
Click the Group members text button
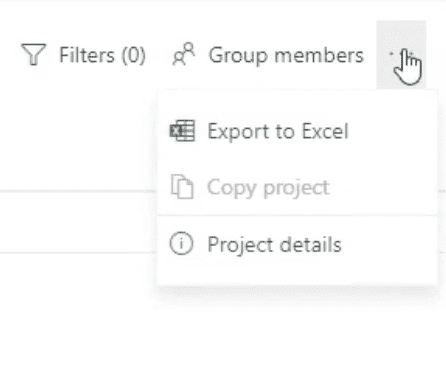(x=286, y=55)
